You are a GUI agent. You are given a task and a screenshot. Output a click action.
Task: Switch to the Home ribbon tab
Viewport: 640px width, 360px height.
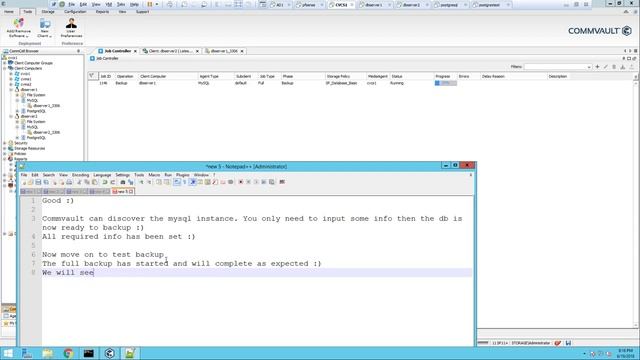pos(9,12)
